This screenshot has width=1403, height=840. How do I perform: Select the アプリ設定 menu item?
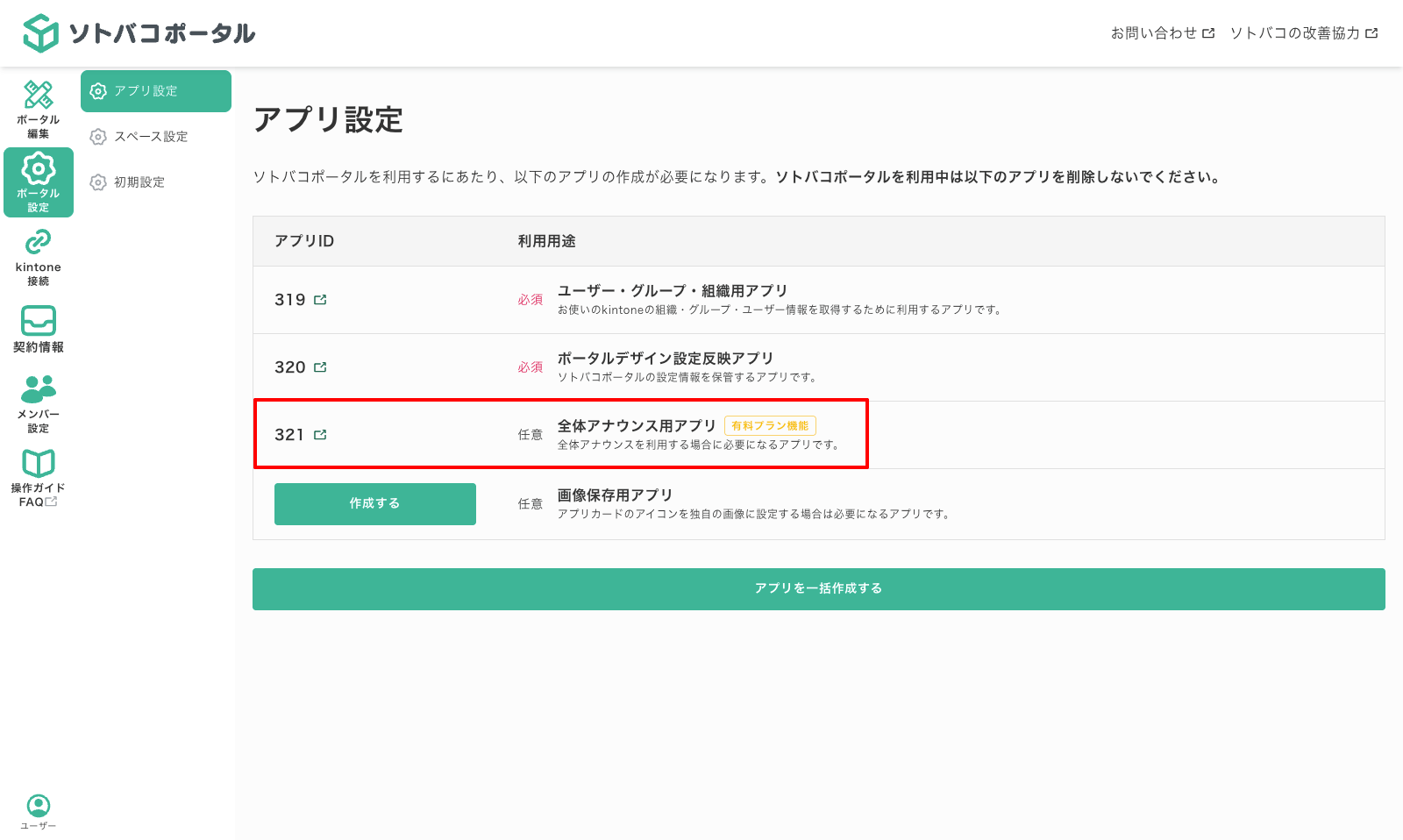pyautogui.click(x=146, y=90)
